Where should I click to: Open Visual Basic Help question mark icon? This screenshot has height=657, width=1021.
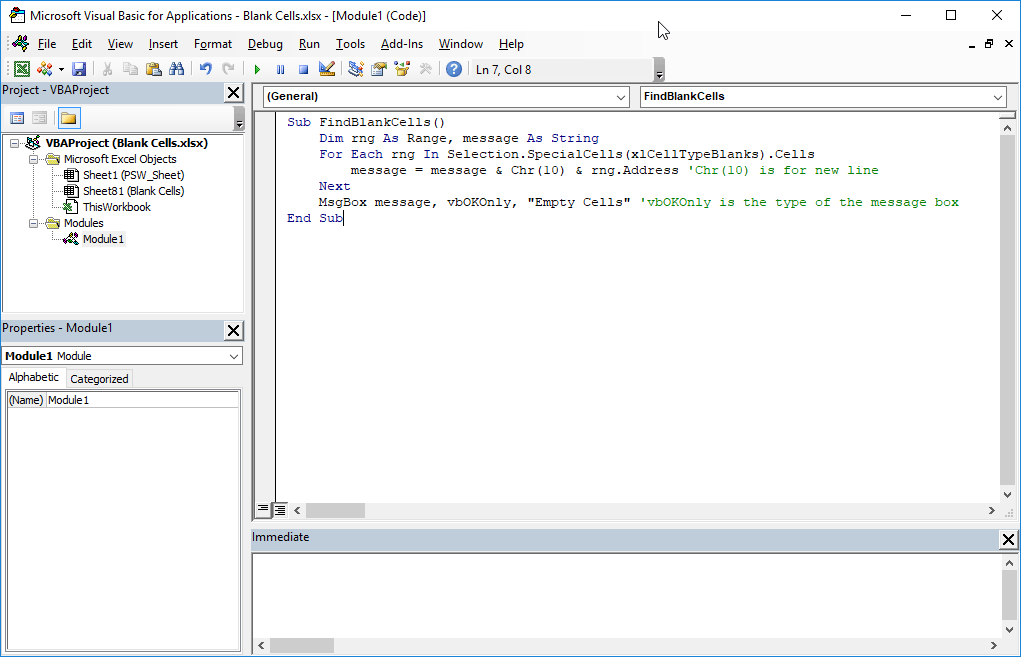454,69
